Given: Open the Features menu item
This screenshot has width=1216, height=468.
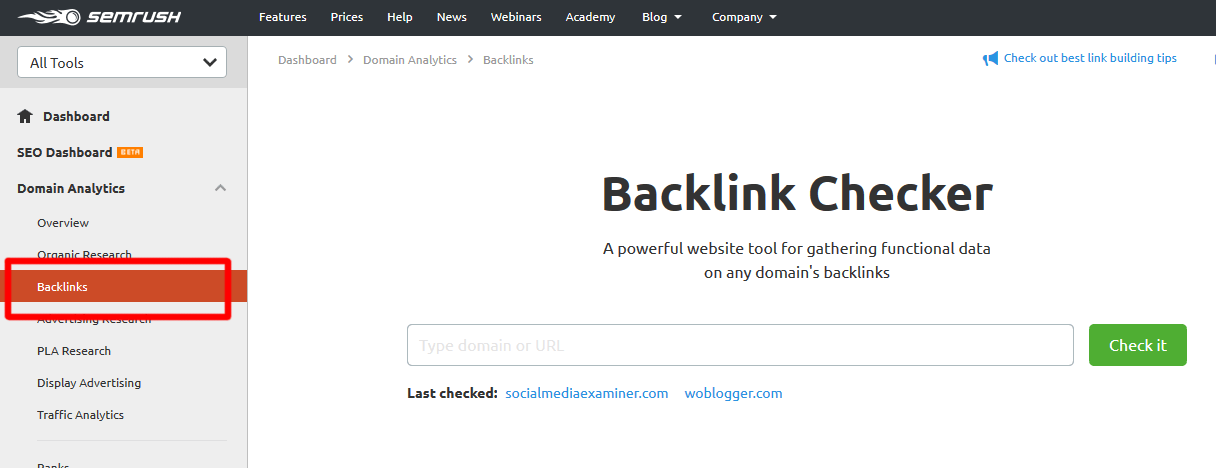Looking at the screenshot, I should click(x=282, y=17).
